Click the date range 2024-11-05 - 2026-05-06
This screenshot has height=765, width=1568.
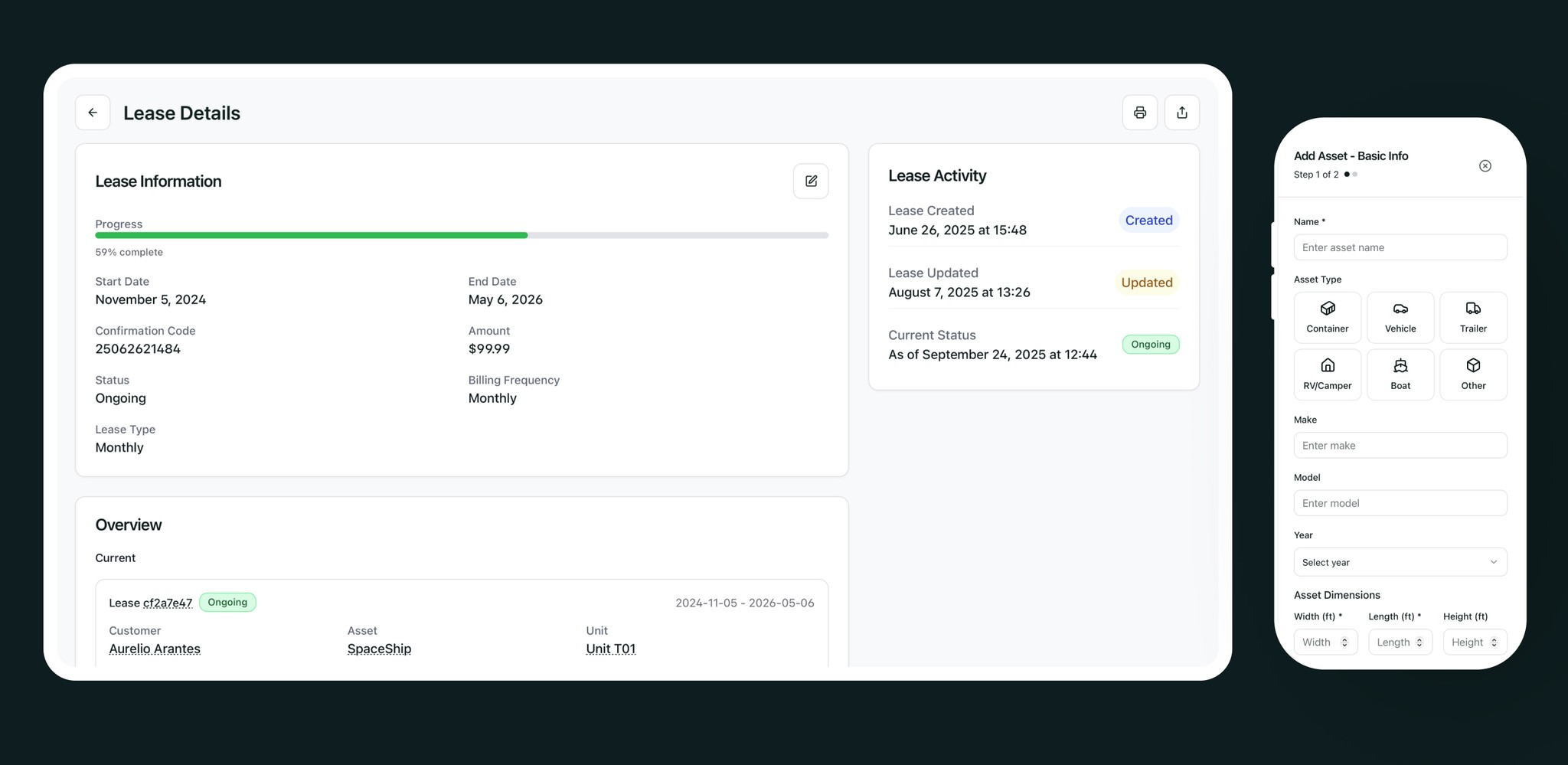(x=745, y=603)
